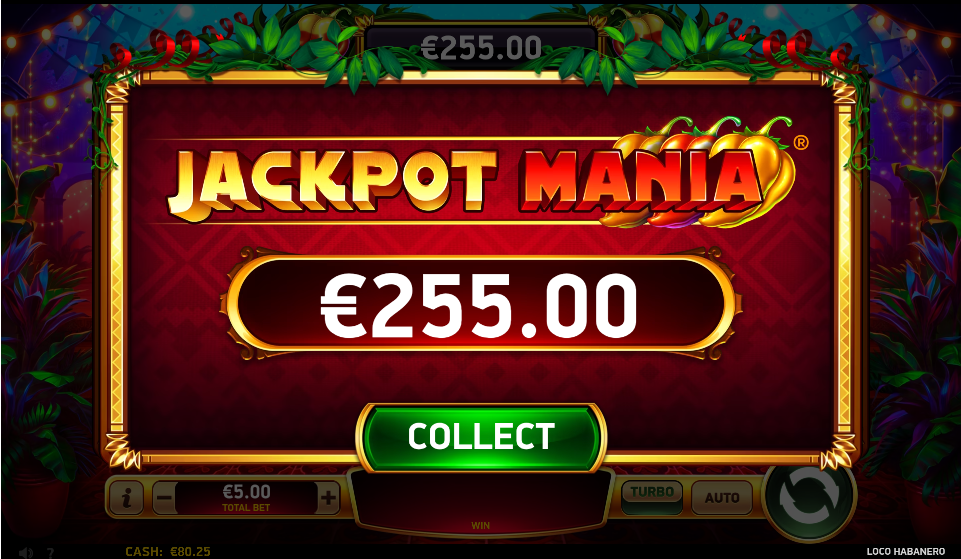Click the top €255.00 banner amount

coord(481,48)
